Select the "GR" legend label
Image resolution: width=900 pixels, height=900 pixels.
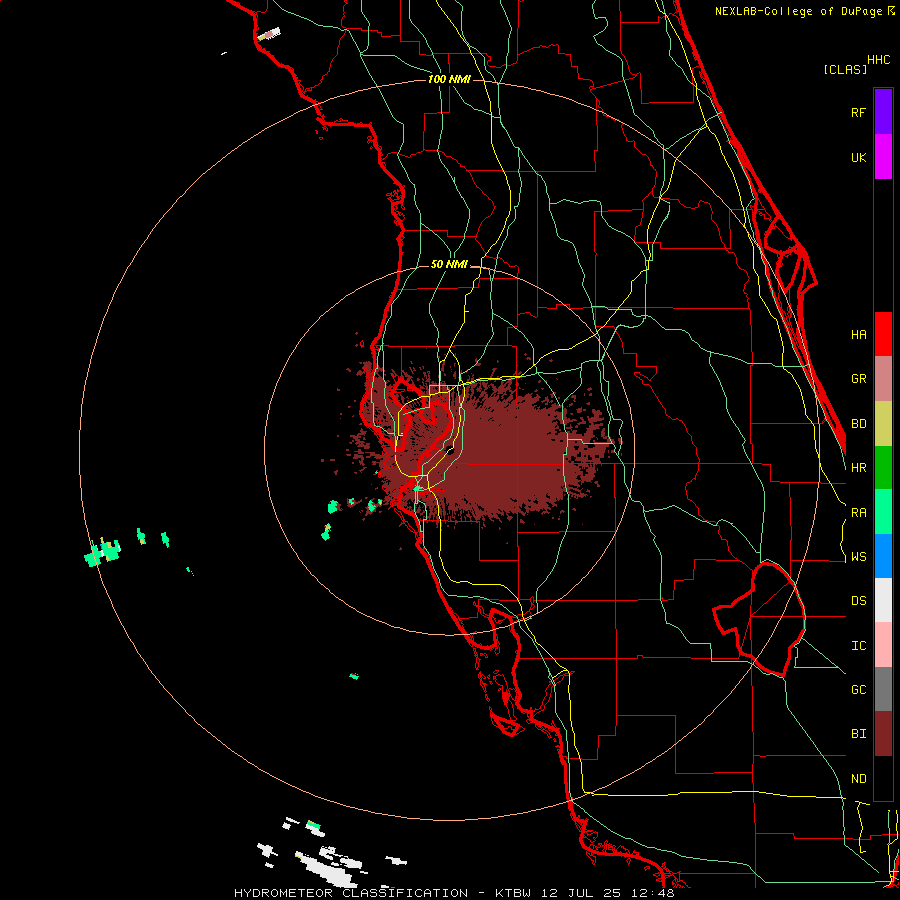point(858,379)
